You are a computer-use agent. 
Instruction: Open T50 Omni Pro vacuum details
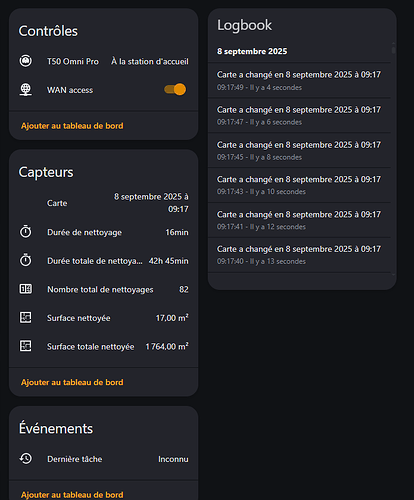point(104,61)
